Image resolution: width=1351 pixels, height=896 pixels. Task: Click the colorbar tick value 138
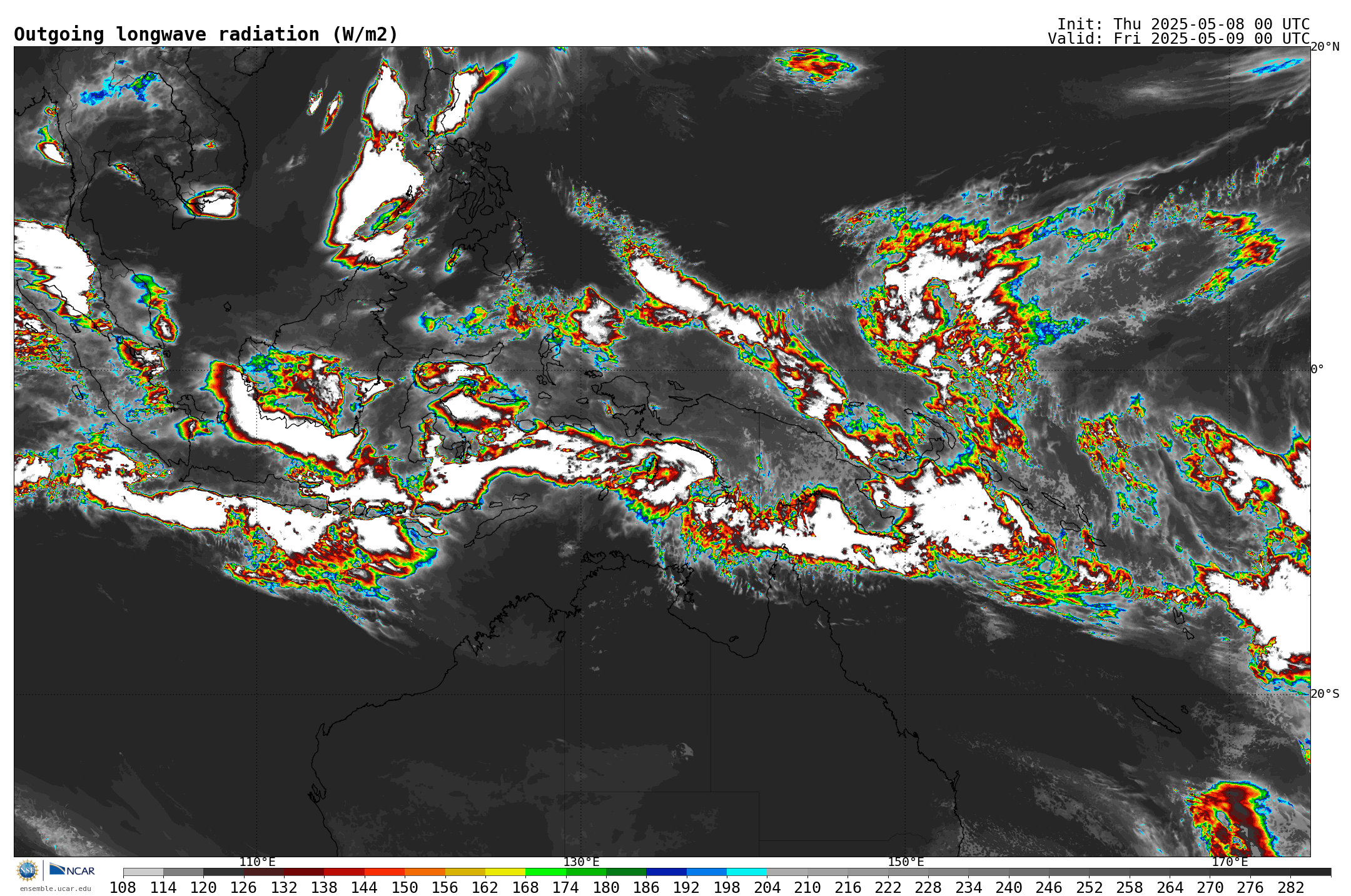[x=324, y=887]
